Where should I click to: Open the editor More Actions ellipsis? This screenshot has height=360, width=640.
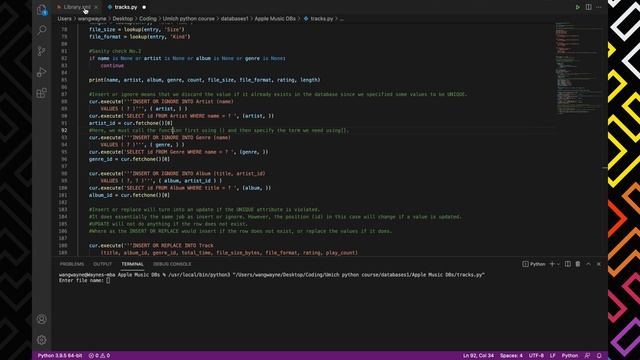coord(599,7)
